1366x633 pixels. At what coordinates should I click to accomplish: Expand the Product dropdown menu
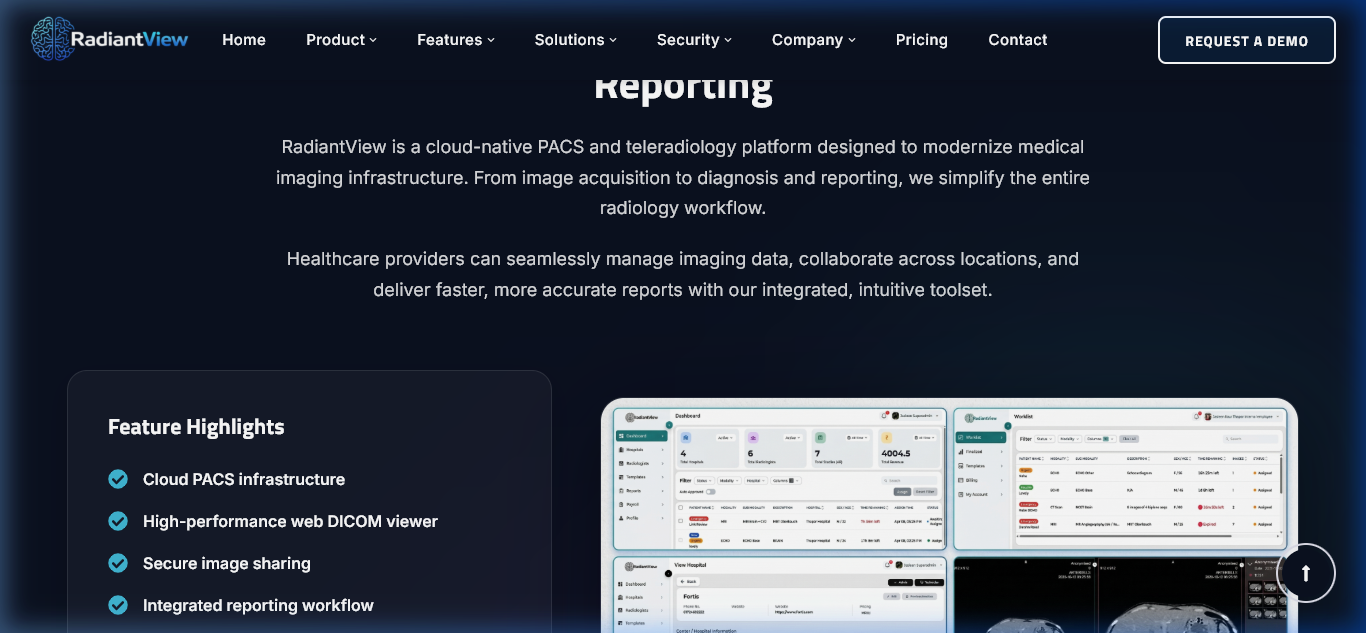point(341,40)
